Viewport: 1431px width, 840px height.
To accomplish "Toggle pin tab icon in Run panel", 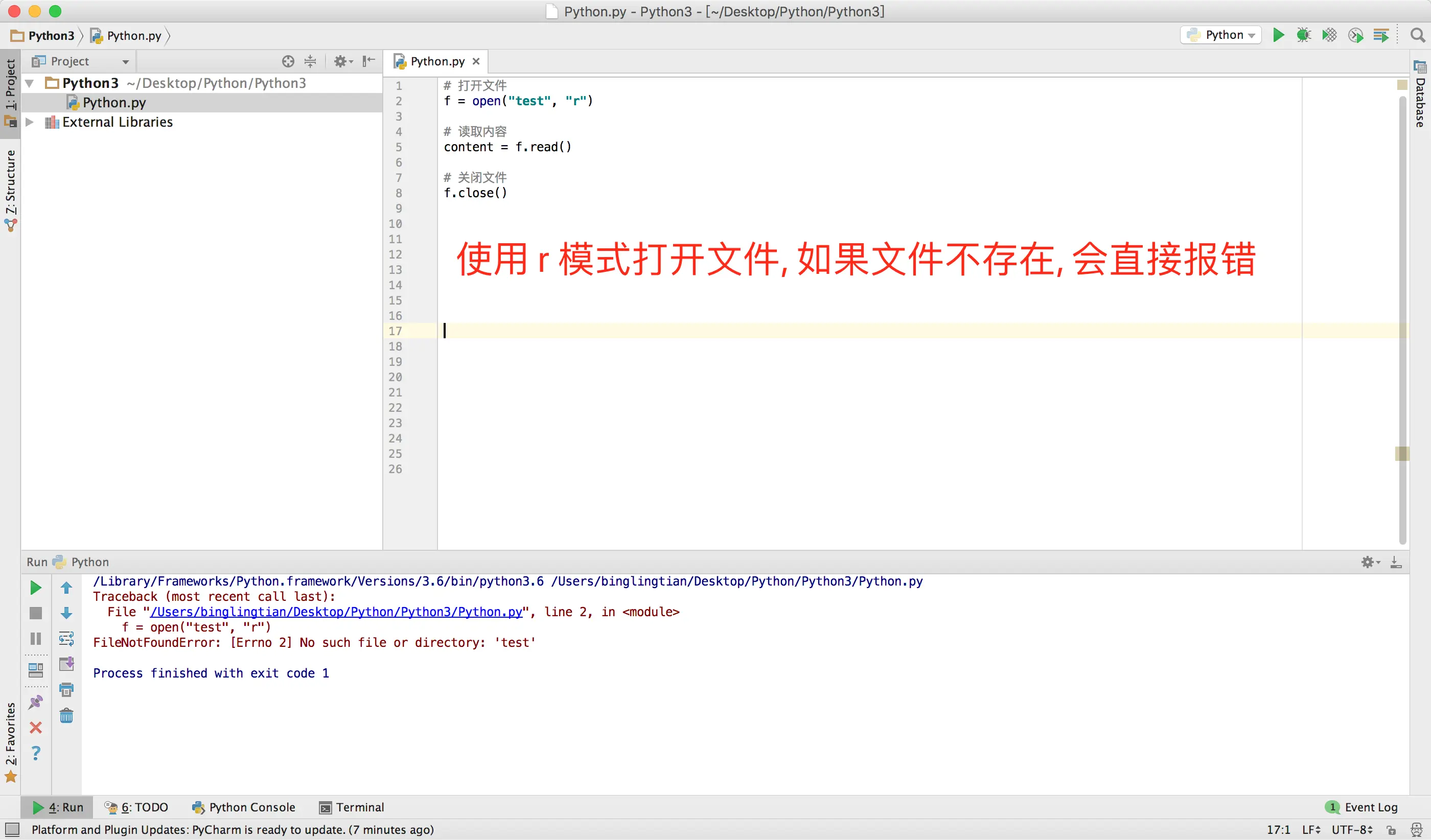I will tap(35, 702).
